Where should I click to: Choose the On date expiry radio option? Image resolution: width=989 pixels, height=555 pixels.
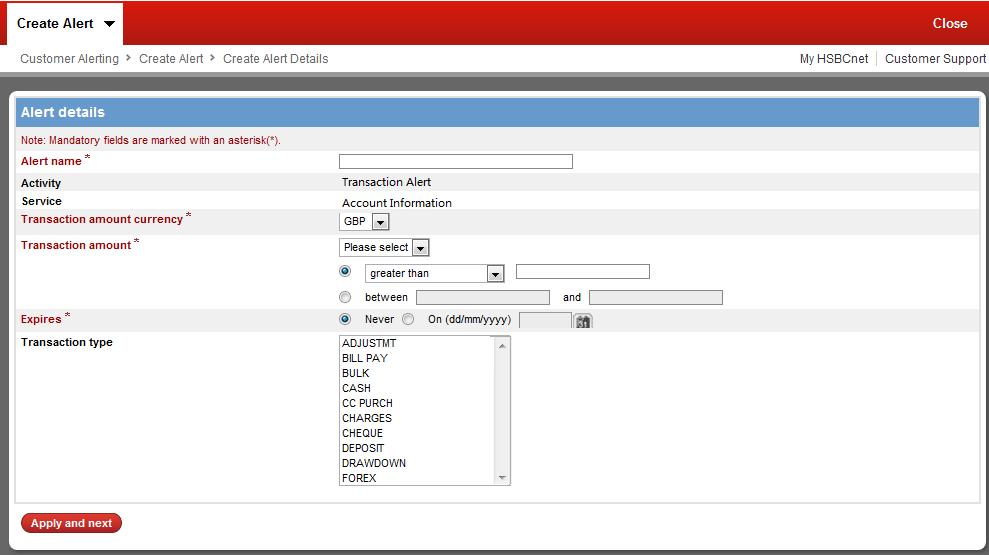coord(408,319)
